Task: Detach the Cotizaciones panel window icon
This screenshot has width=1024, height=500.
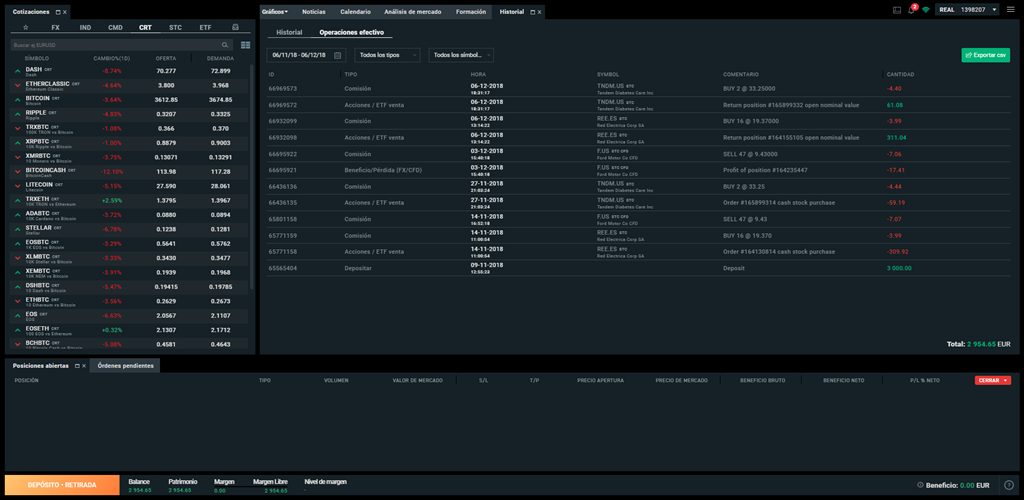Action: coord(57,12)
